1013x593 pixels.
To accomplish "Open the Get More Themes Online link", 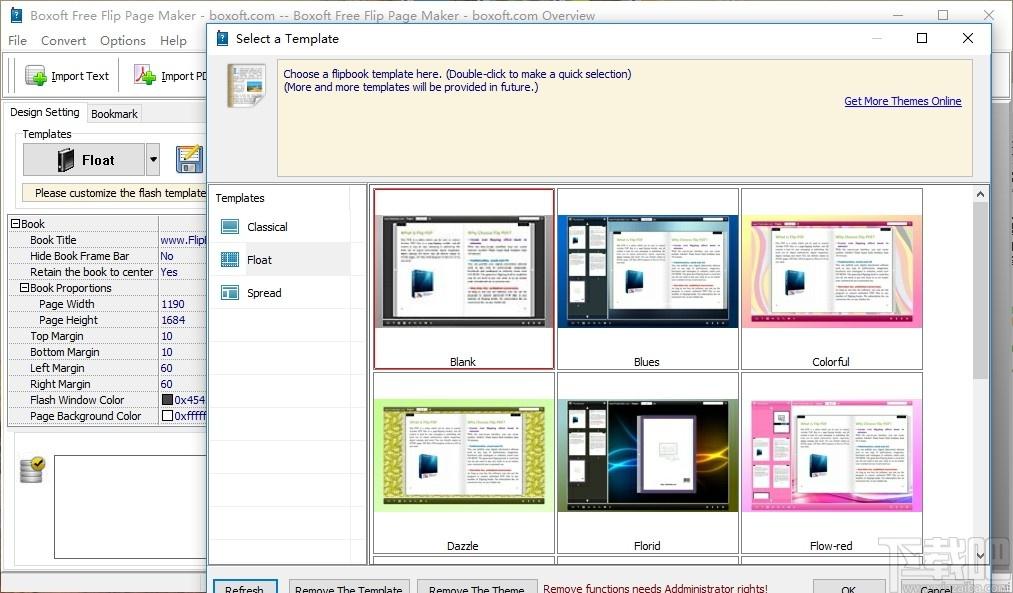I will point(903,101).
